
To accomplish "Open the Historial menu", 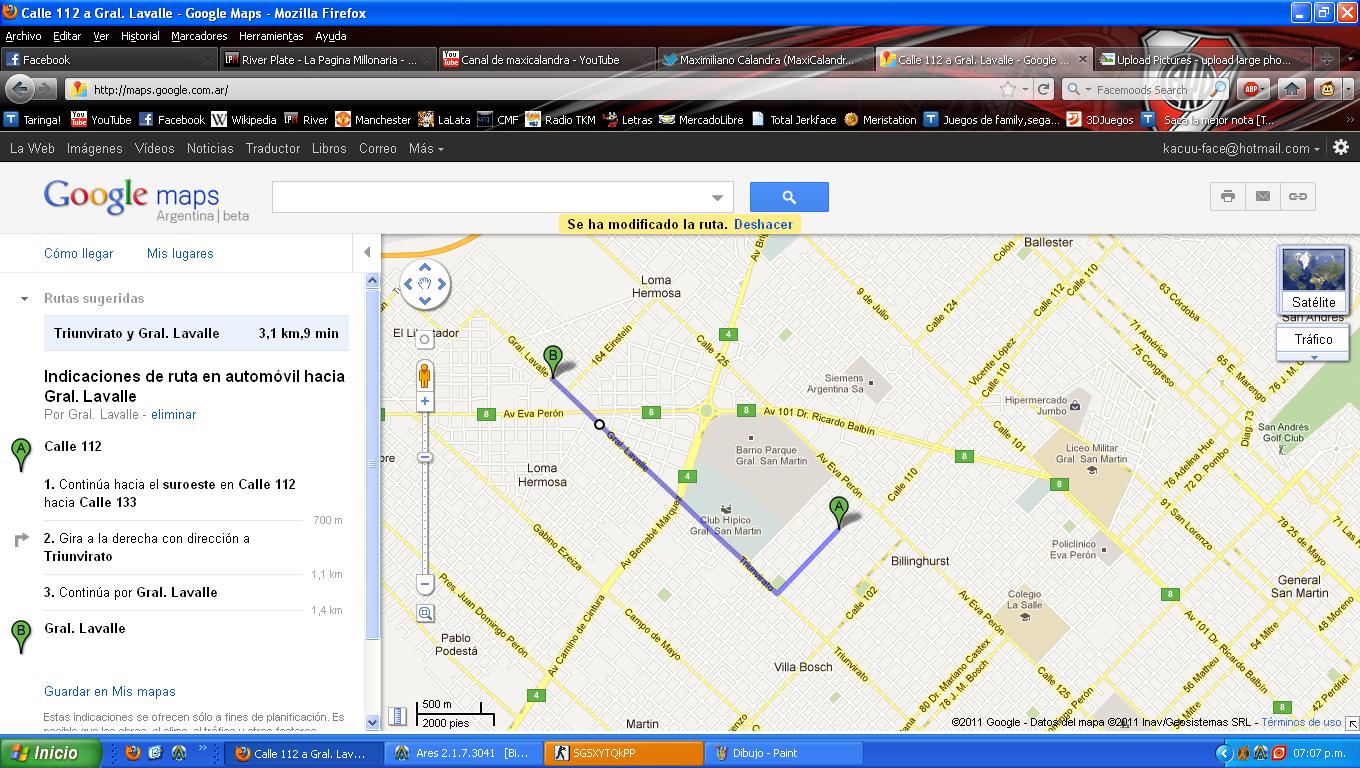I will pyautogui.click(x=140, y=36).
